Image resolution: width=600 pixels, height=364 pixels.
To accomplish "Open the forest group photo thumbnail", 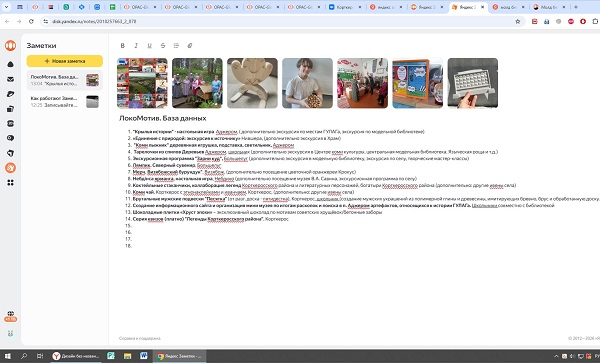I will [197, 83].
